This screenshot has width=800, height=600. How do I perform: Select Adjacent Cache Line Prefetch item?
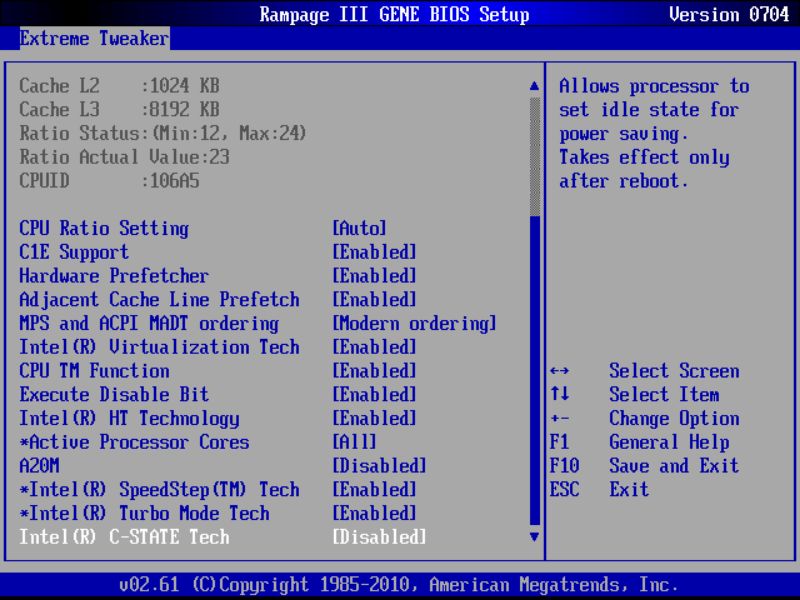point(159,299)
